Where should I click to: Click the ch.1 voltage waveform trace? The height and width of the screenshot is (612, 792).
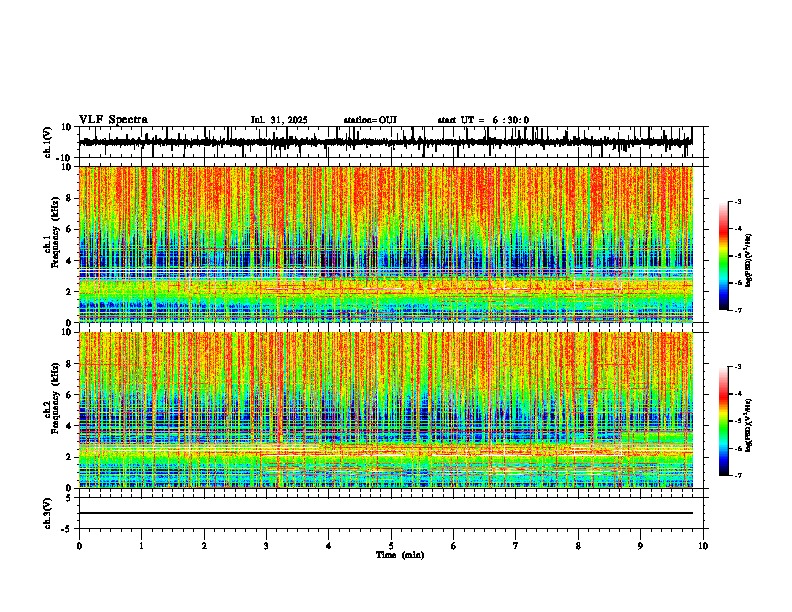385,142
